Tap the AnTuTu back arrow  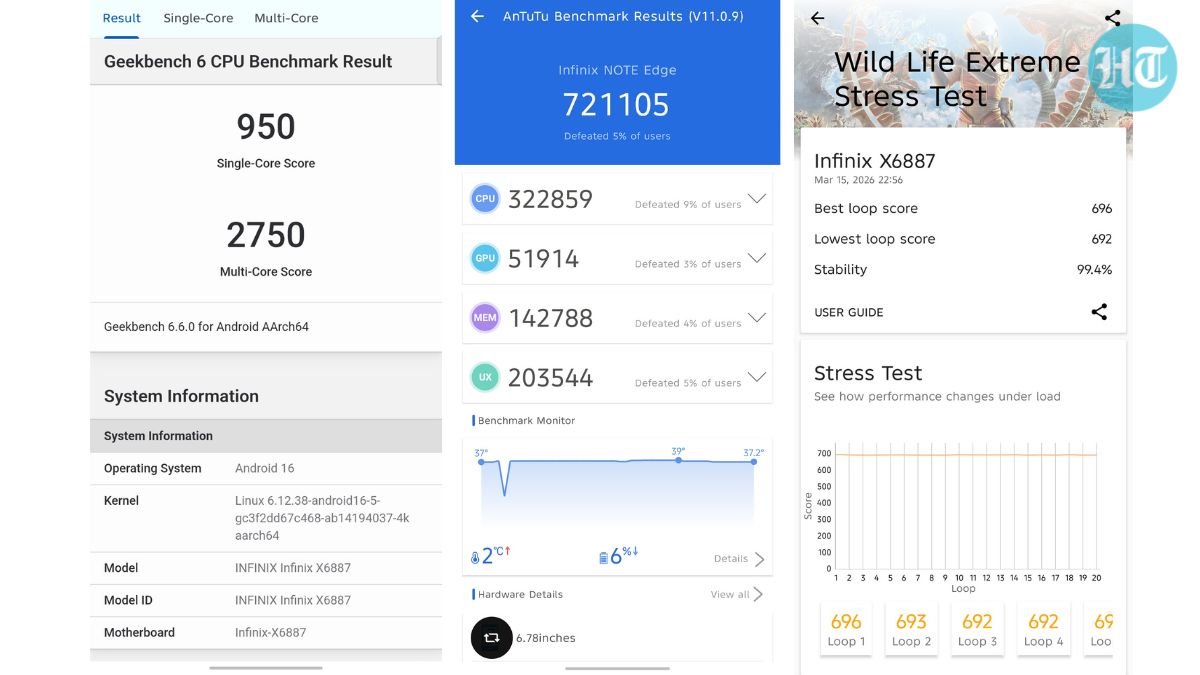tap(477, 16)
